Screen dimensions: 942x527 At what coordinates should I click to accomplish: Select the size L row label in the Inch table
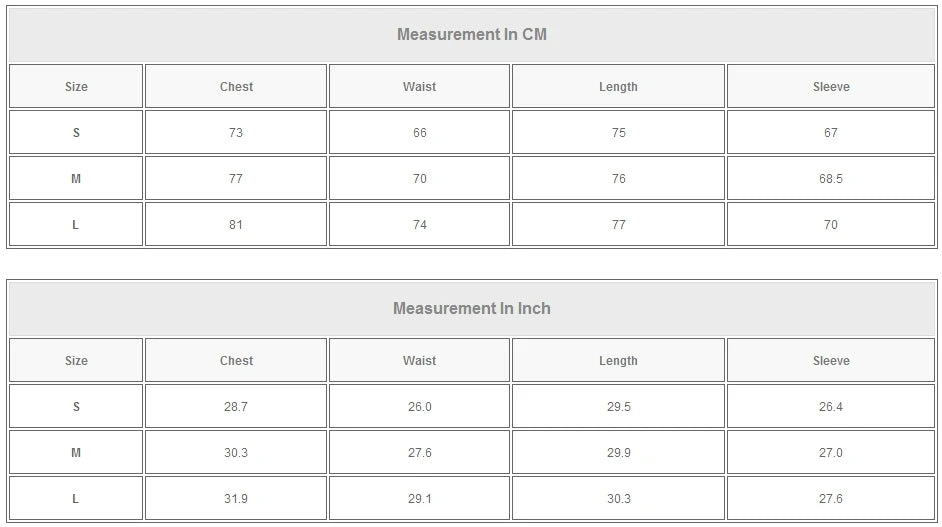pyautogui.click(x=76, y=499)
